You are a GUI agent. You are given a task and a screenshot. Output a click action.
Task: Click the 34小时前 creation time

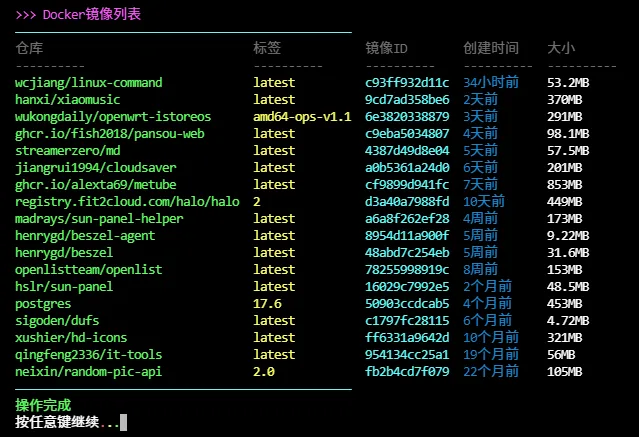pos(491,82)
